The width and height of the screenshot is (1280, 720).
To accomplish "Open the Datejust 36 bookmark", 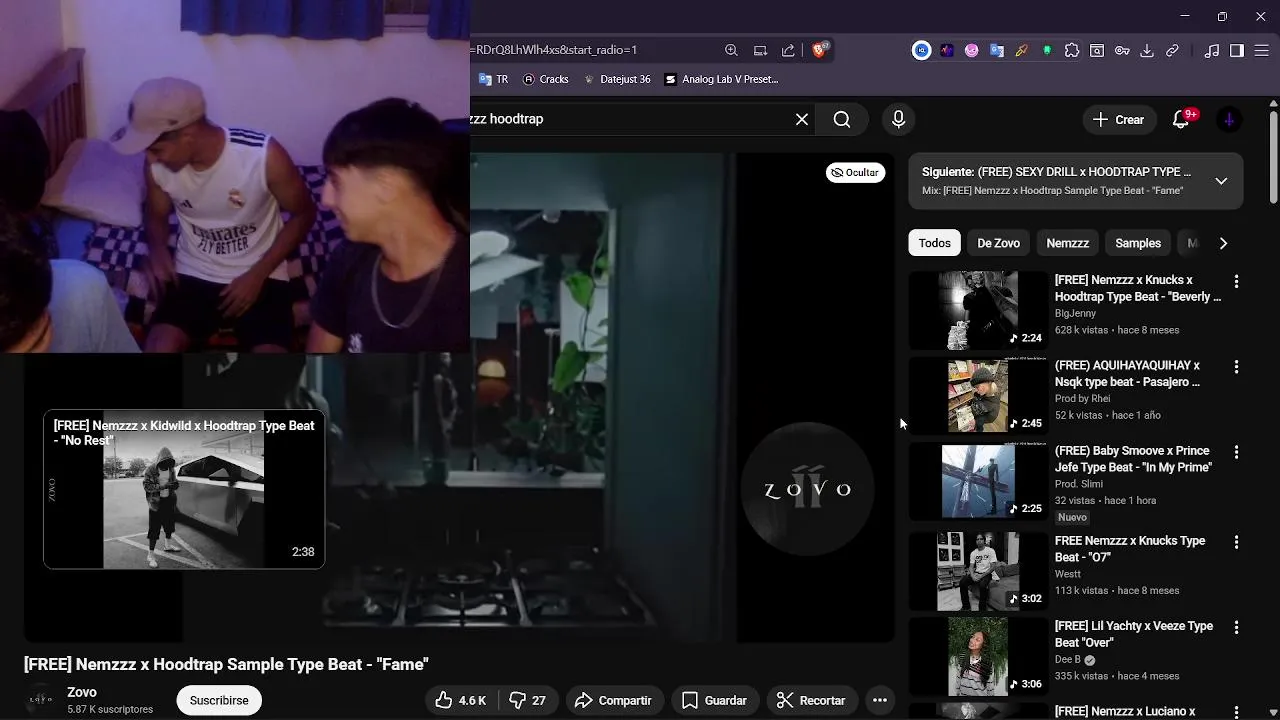I will [617, 79].
